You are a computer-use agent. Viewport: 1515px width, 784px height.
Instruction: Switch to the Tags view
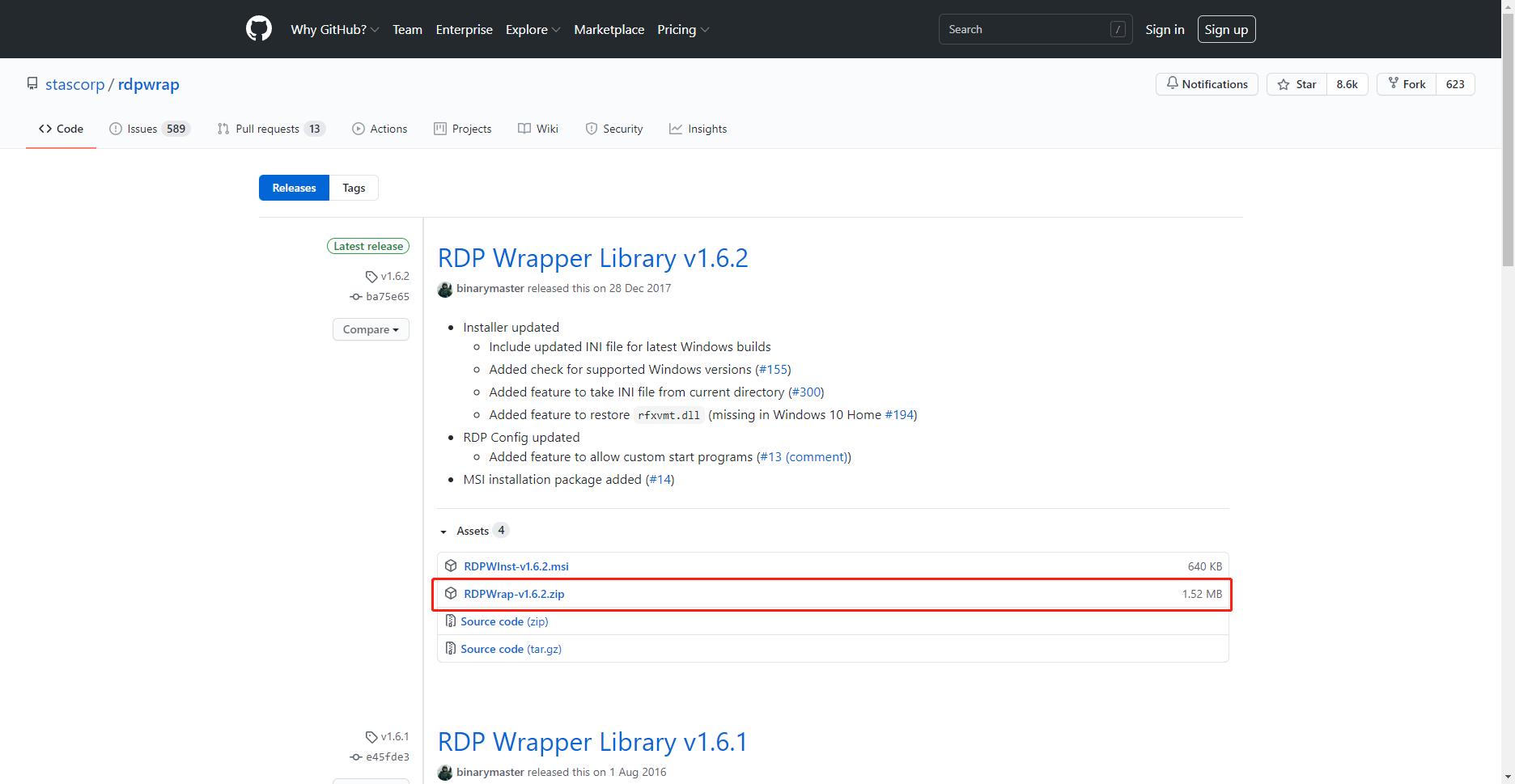point(354,188)
